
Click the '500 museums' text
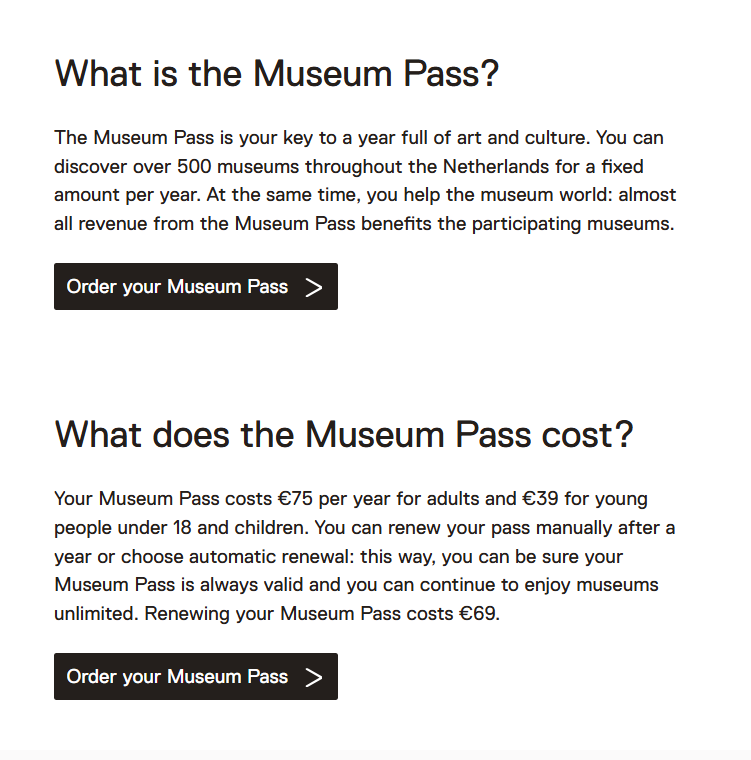tap(238, 166)
